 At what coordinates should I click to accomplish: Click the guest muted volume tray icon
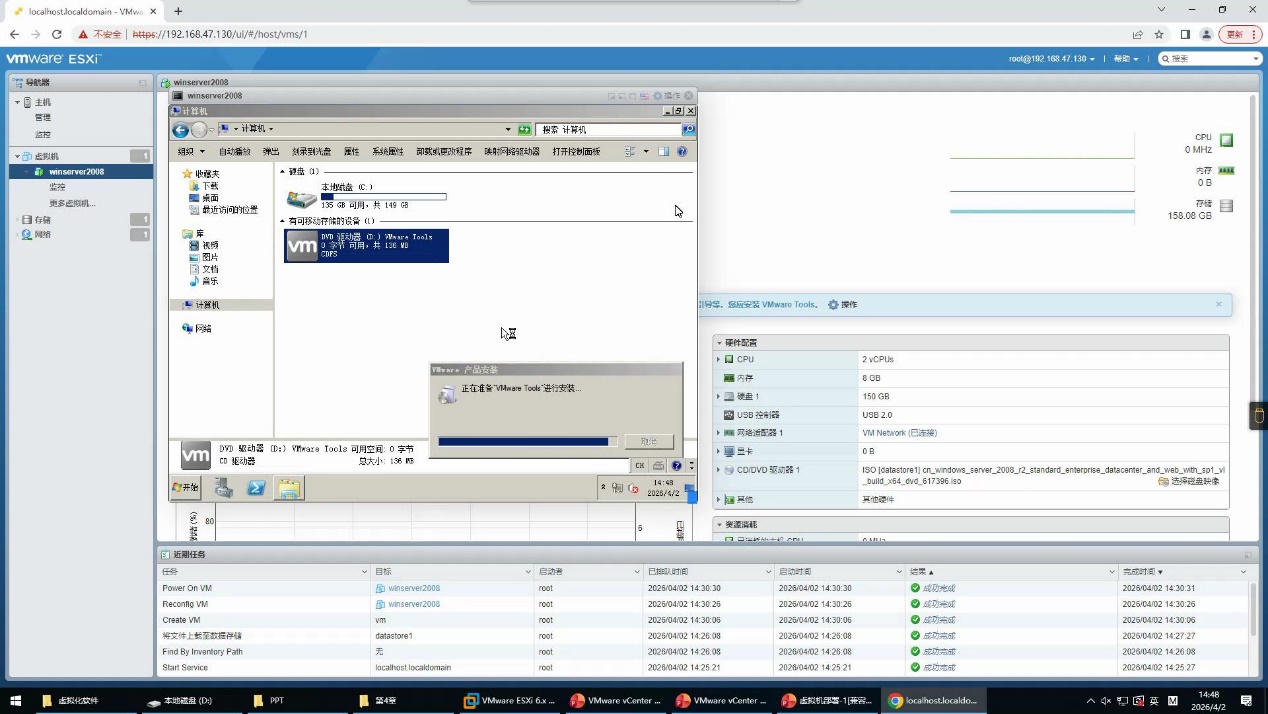tap(633, 488)
